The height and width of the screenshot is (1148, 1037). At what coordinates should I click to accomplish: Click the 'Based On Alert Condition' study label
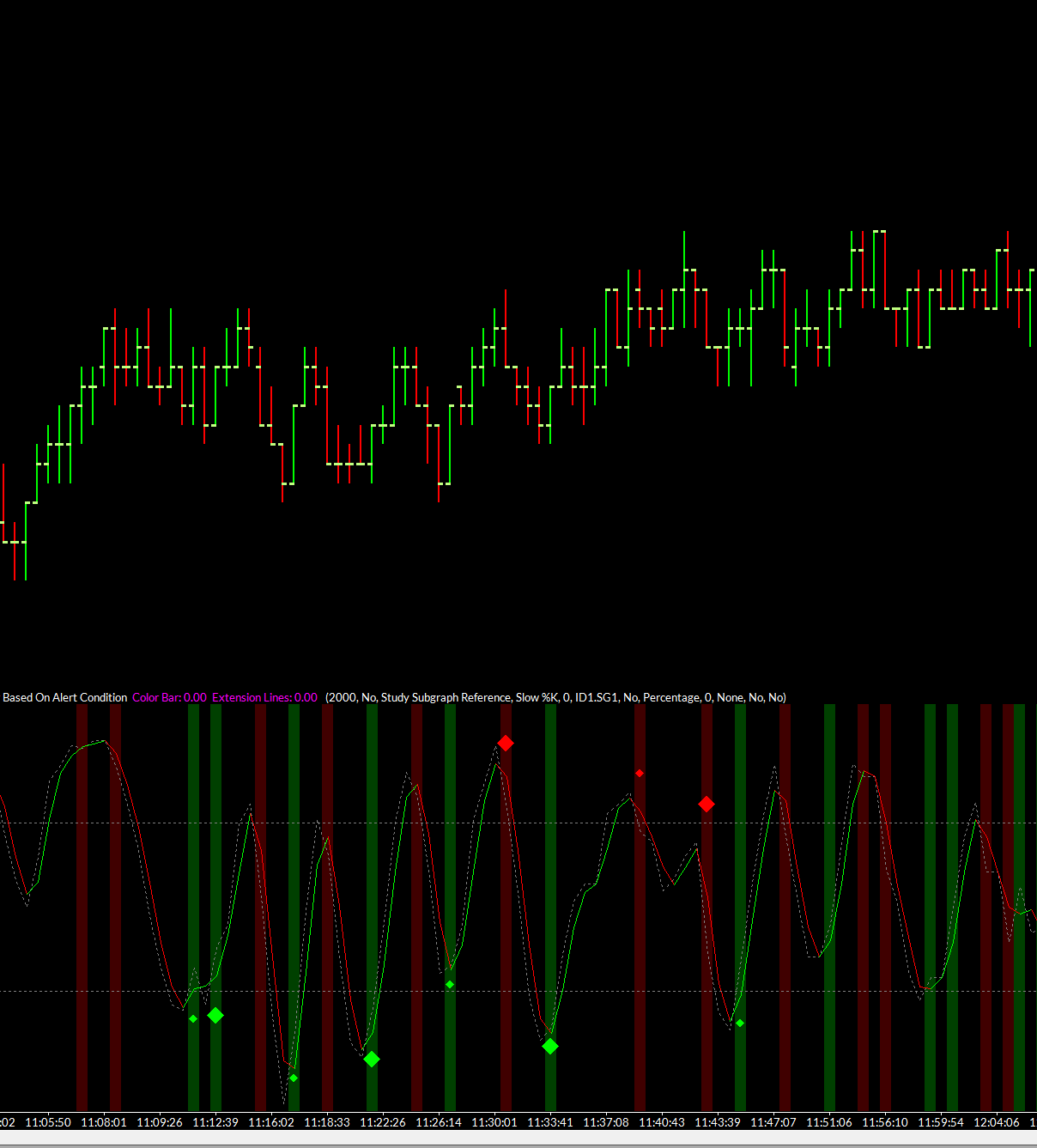coord(64,697)
